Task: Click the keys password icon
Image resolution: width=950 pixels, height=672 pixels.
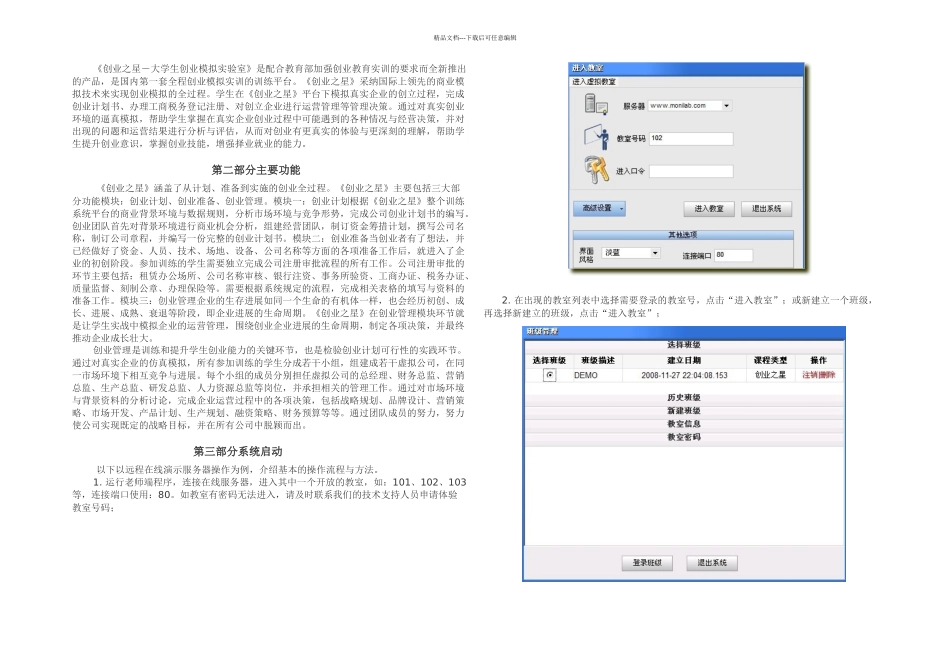Action: tap(596, 170)
